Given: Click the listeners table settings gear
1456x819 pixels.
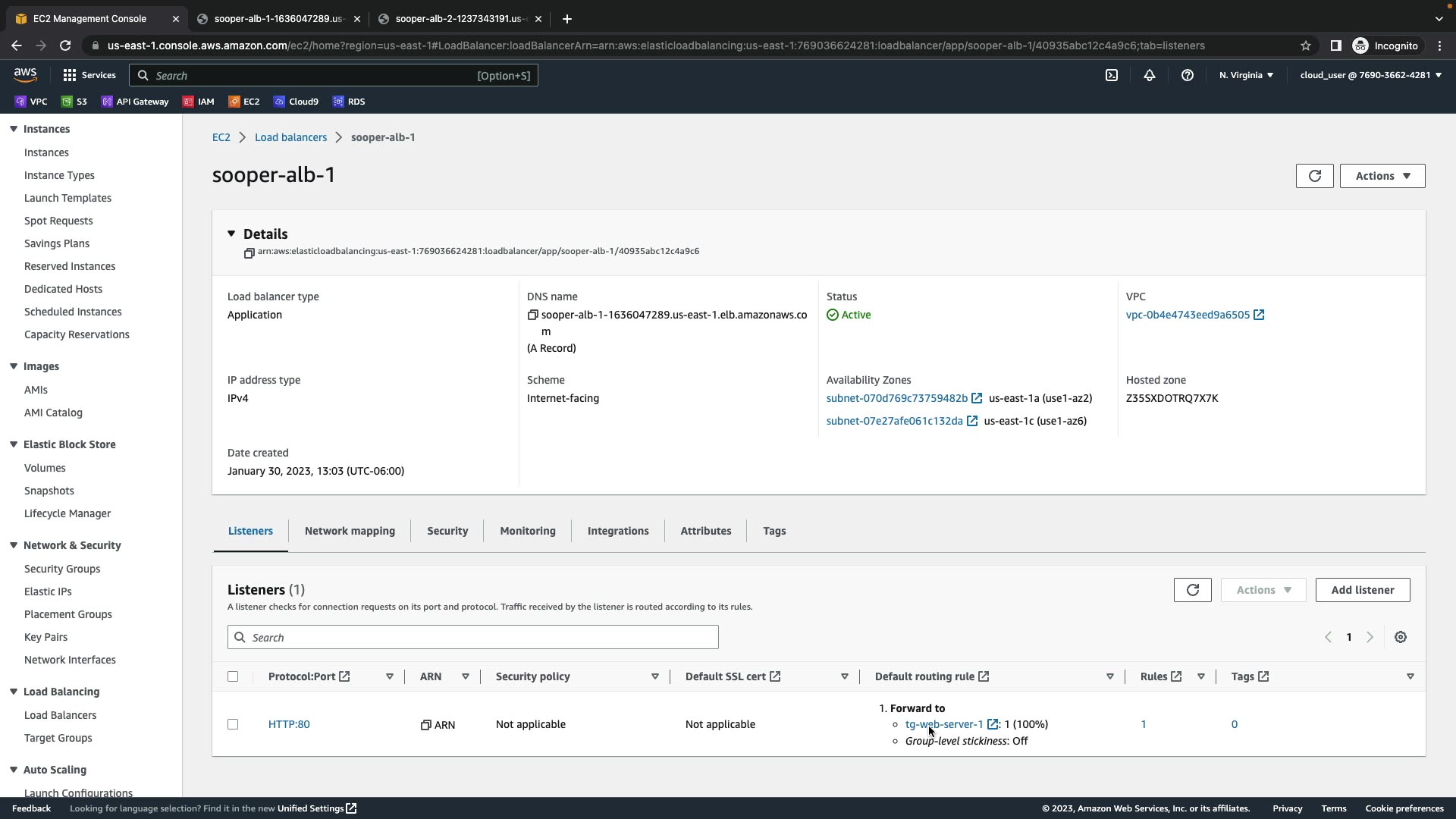Looking at the screenshot, I should pyautogui.click(x=1401, y=637).
